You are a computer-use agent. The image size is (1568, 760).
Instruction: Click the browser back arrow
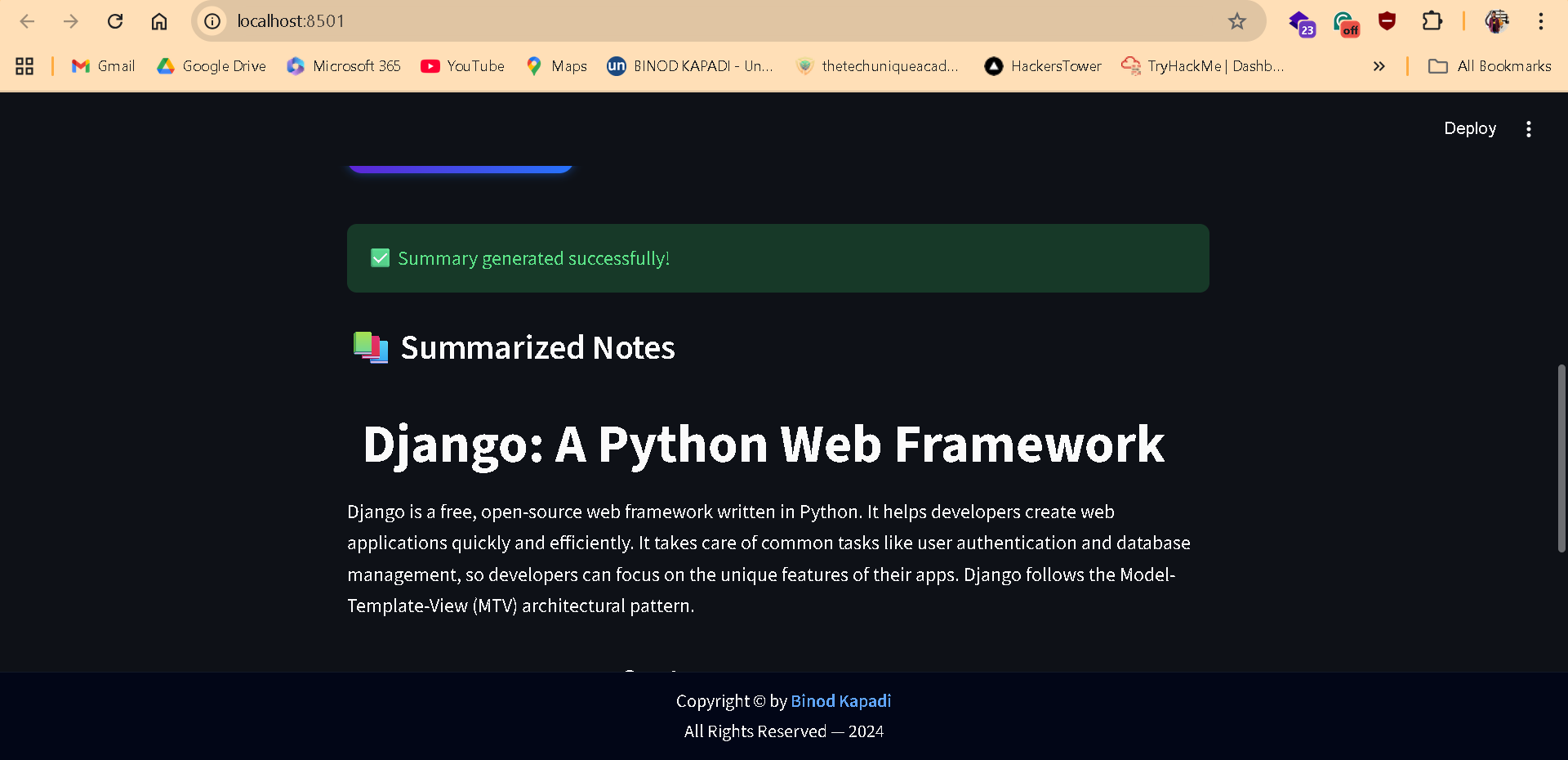pyautogui.click(x=27, y=21)
